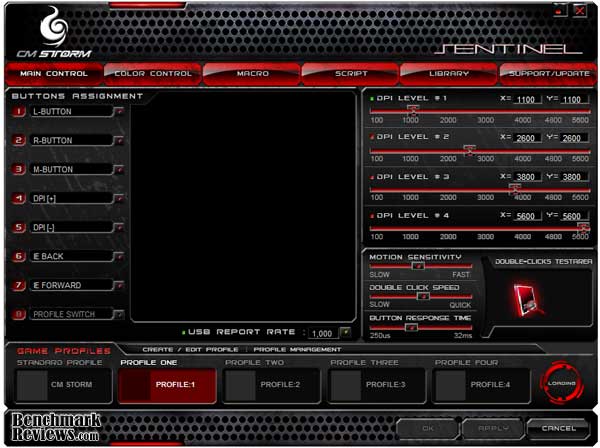Click the number 7 button badge icon
600x448 pixels.
pyautogui.click(x=18, y=285)
